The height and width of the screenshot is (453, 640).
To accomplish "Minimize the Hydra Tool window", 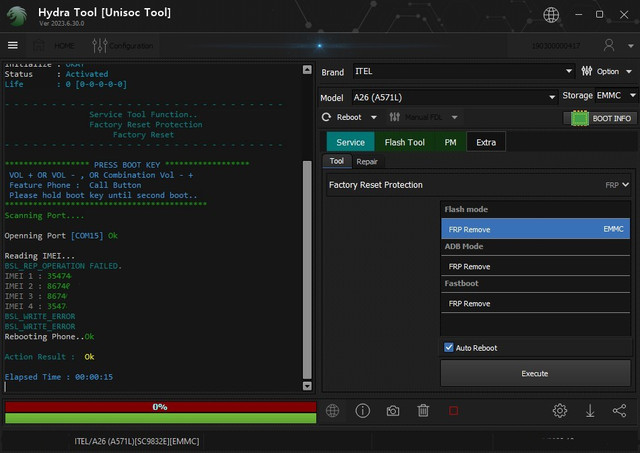I will 578,14.
